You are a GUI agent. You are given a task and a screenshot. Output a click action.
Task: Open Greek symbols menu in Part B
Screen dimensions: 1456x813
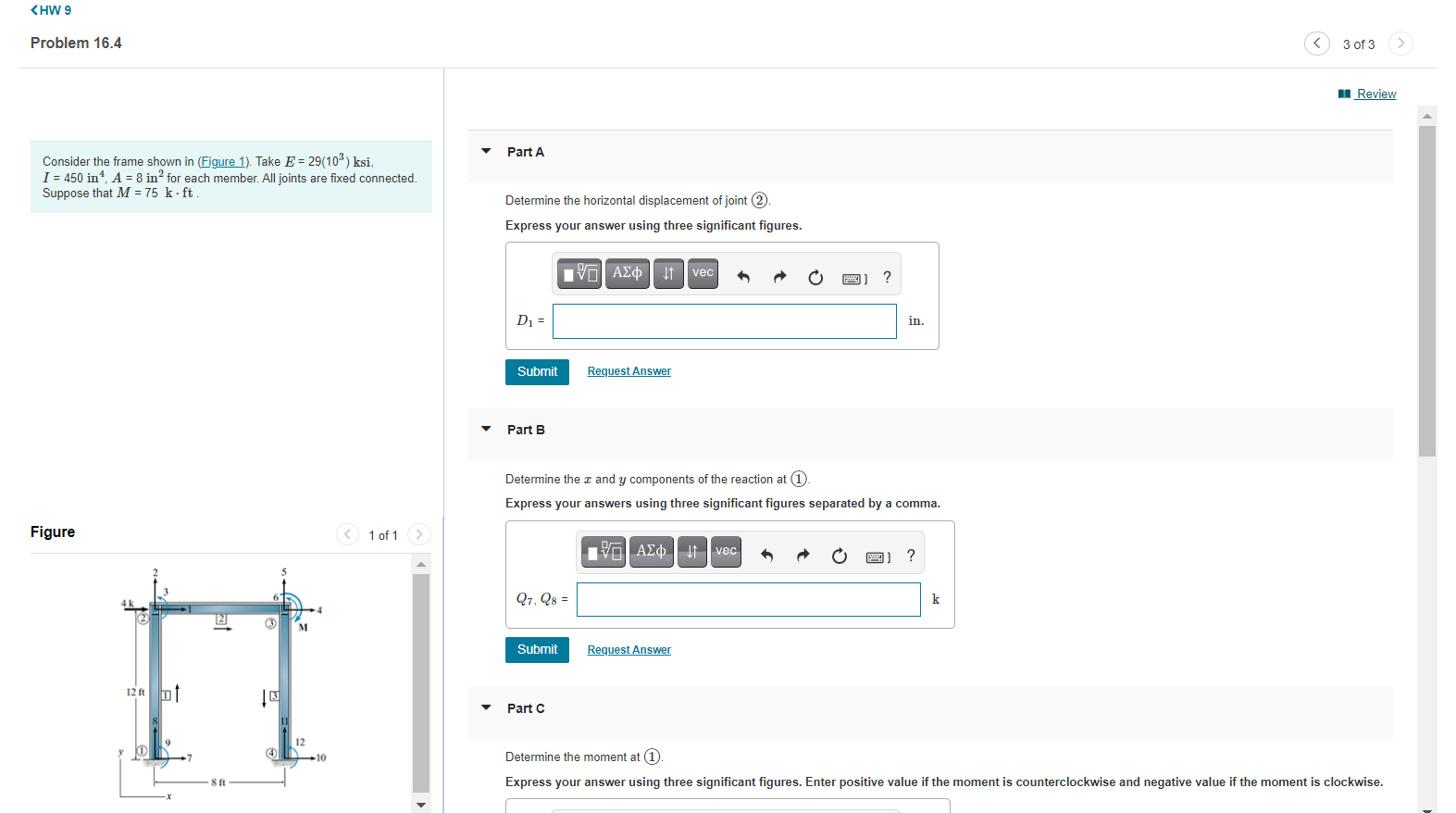[652, 553]
